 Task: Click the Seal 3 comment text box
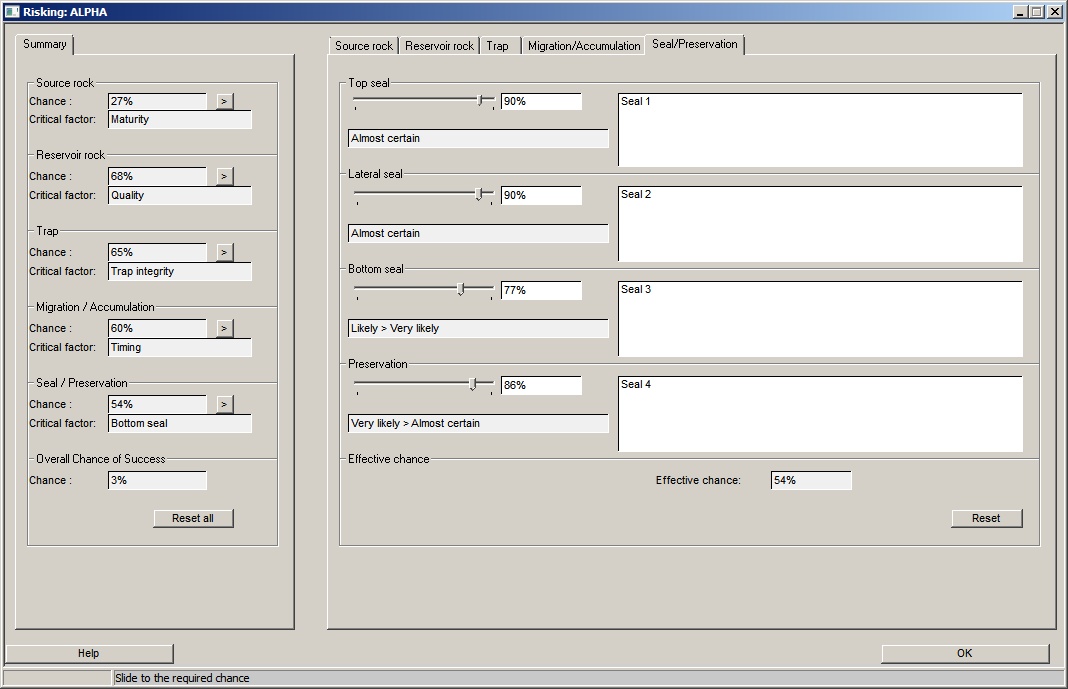click(x=820, y=318)
